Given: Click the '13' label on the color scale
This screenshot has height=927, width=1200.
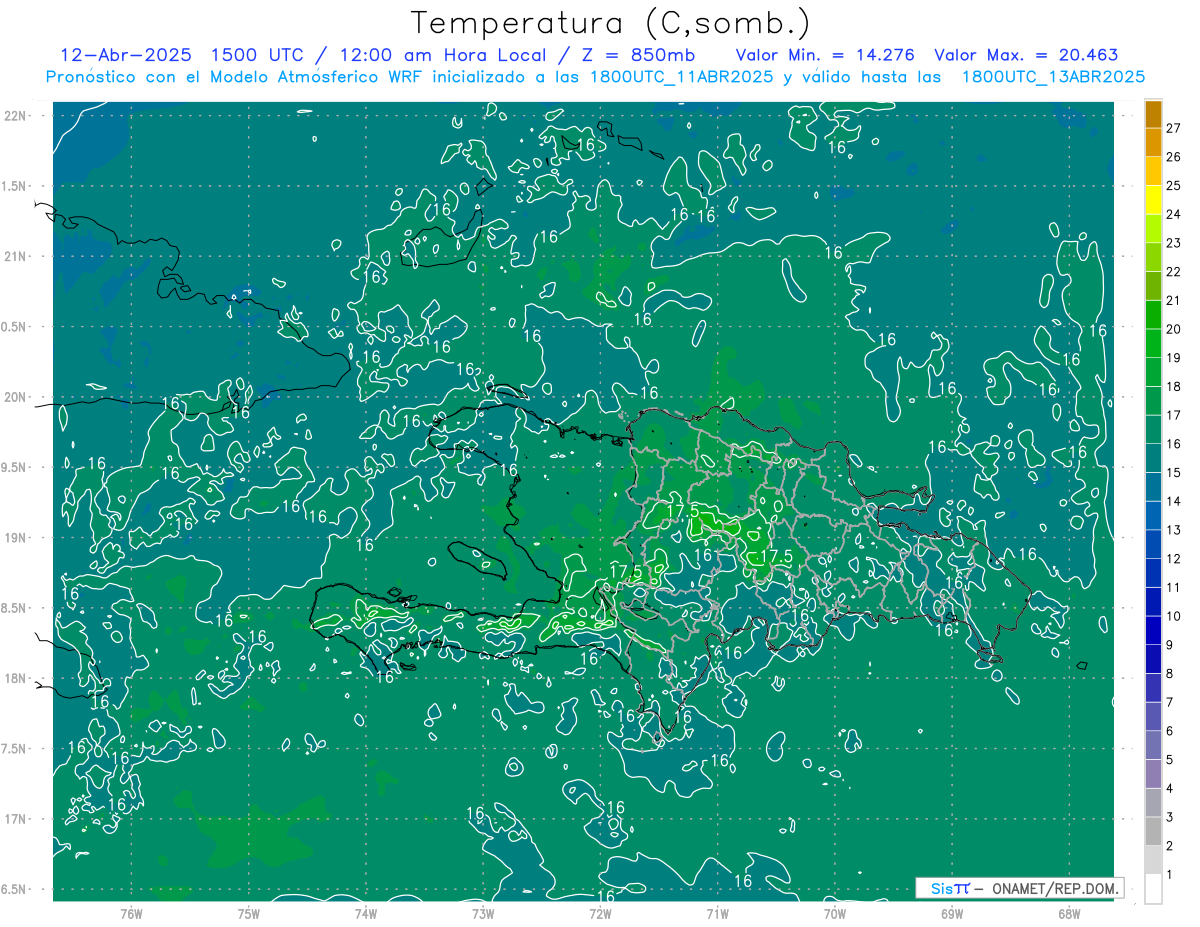Looking at the screenshot, I should click(x=1174, y=529).
